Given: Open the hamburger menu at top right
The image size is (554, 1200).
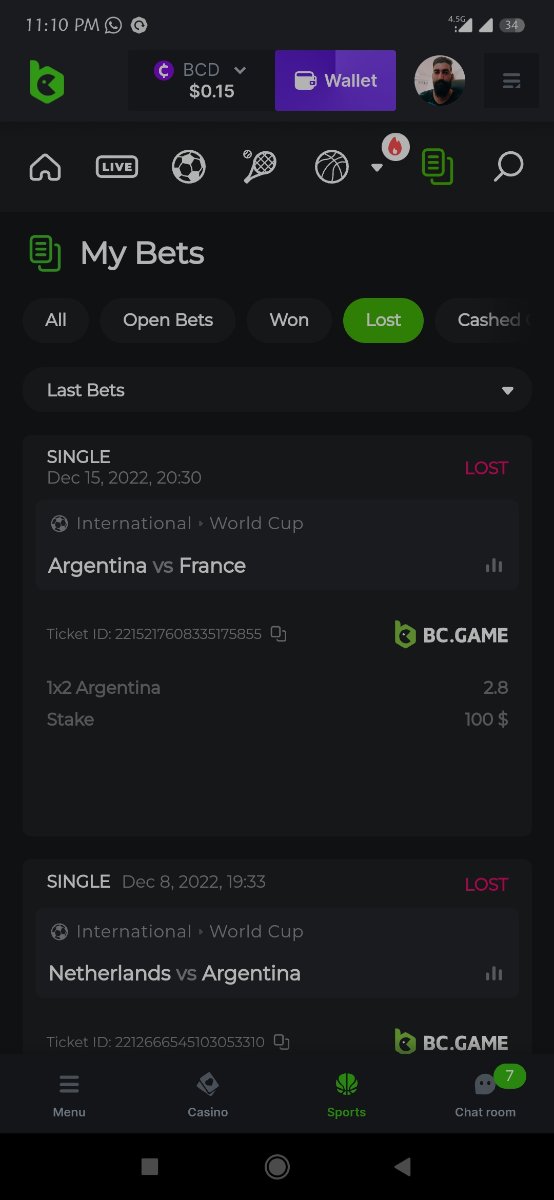Looking at the screenshot, I should coord(511,81).
